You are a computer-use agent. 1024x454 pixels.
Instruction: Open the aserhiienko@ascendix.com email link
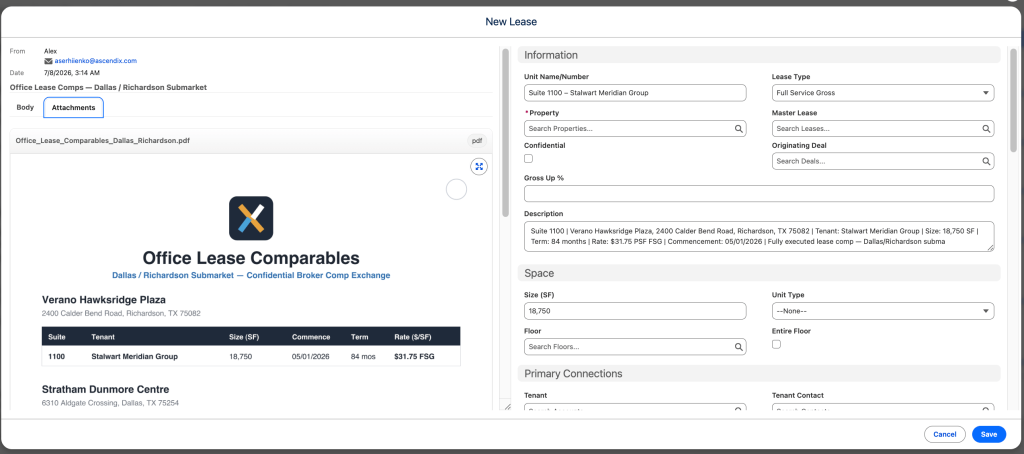tap(95, 61)
